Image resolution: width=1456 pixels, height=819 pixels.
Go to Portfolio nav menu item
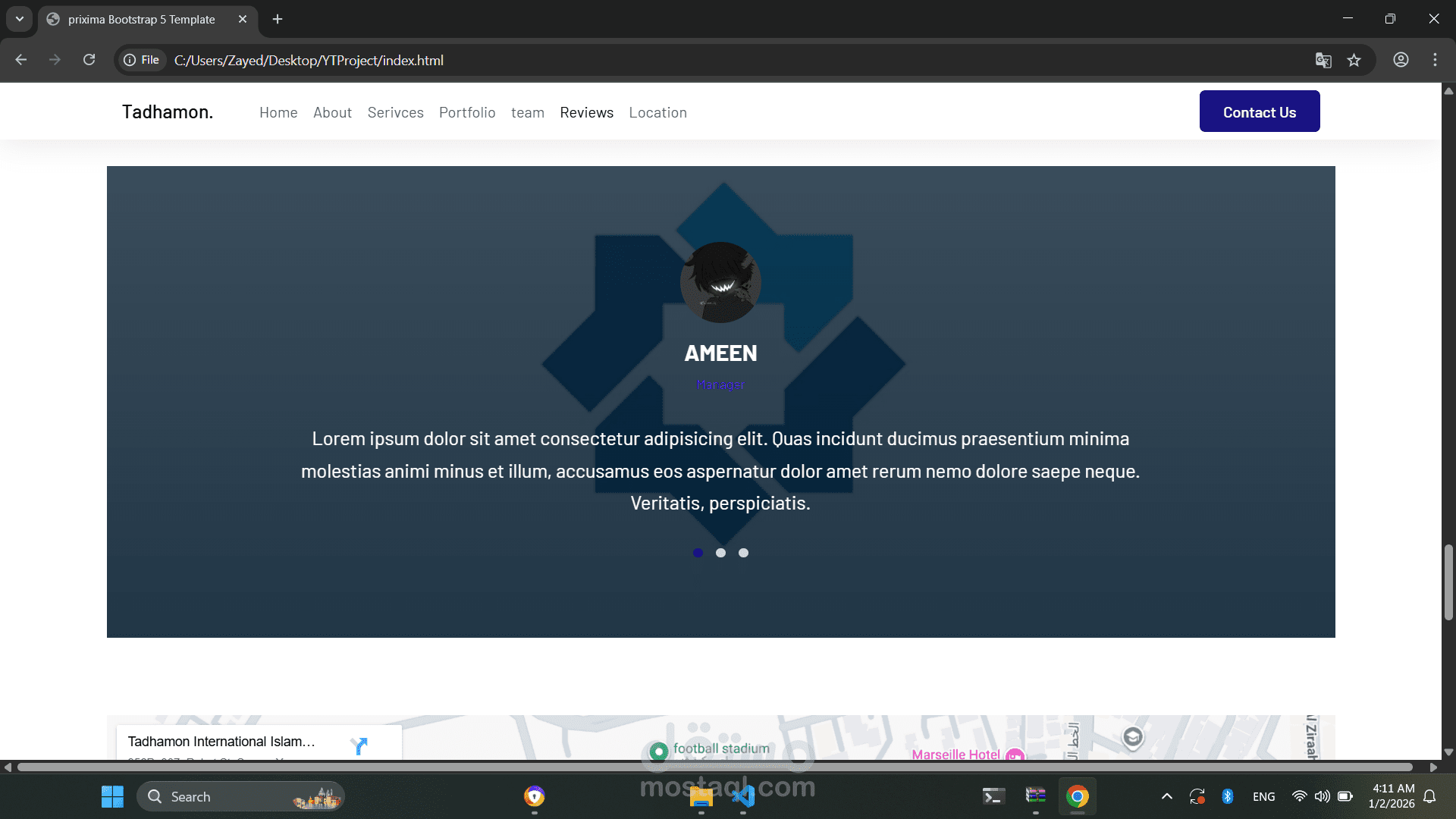point(467,112)
